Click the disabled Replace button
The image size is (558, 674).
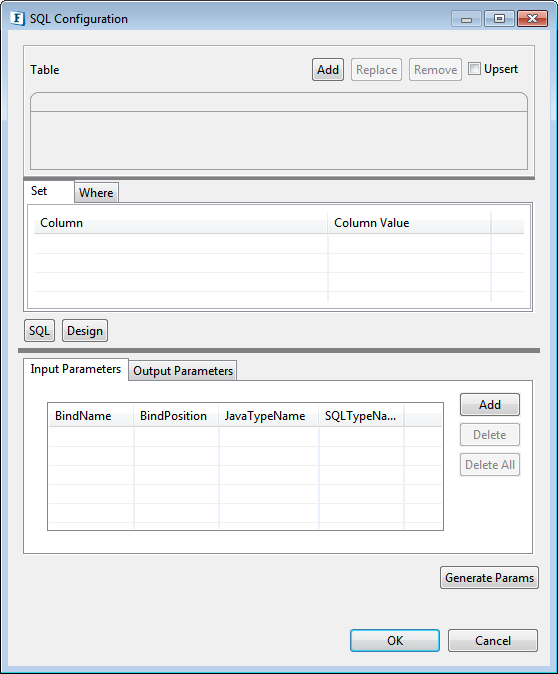click(x=377, y=70)
